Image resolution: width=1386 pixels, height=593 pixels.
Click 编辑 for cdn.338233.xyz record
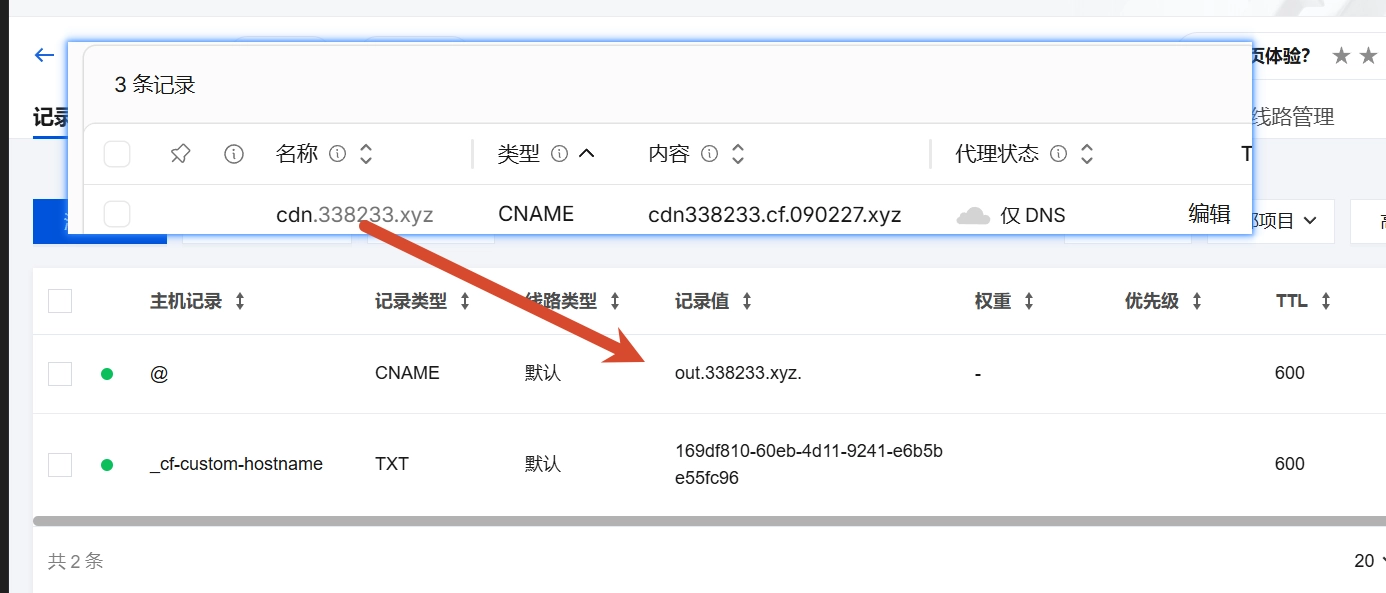(1209, 213)
